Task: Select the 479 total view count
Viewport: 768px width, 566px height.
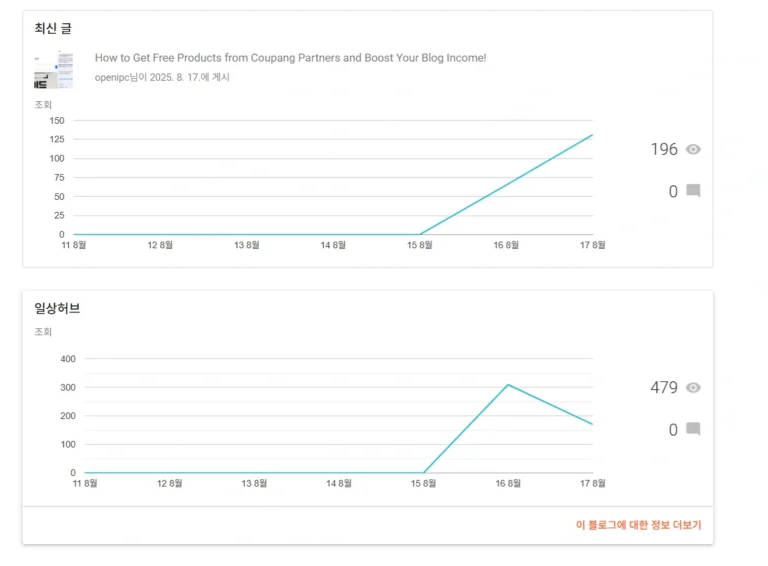Action: pos(664,388)
